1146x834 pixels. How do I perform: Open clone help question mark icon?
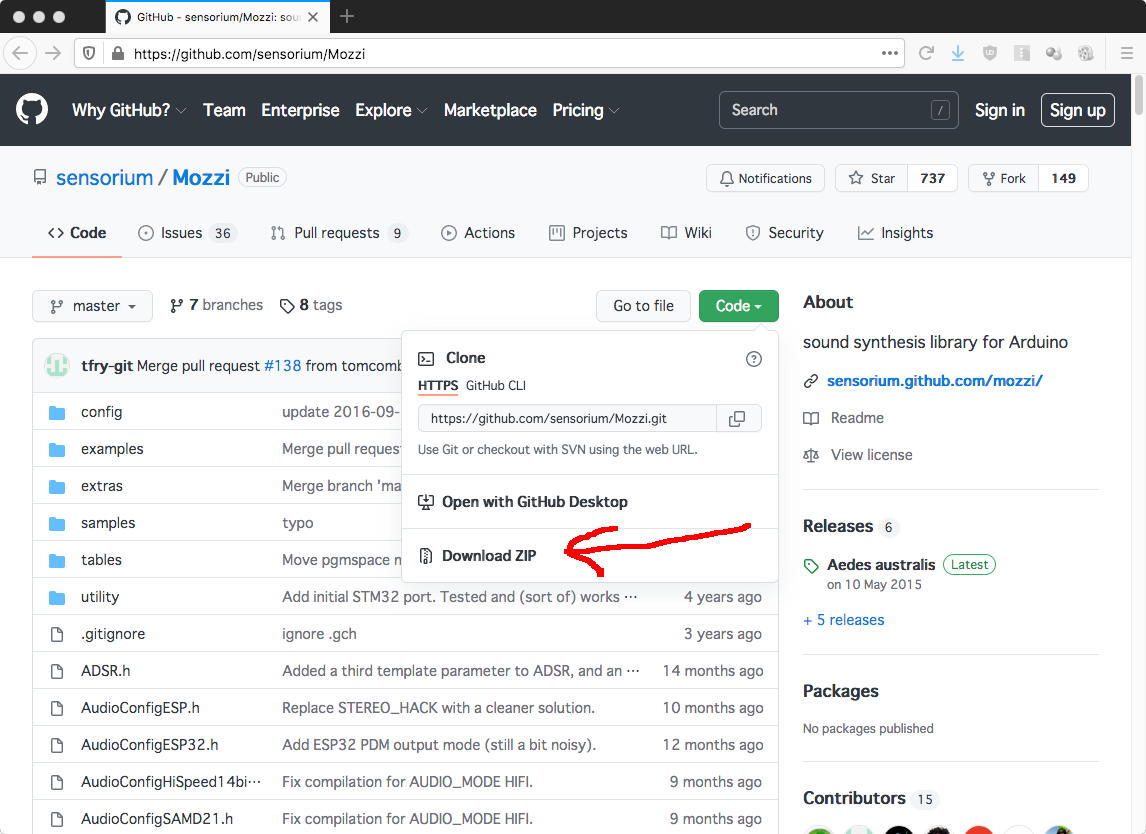point(754,359)
